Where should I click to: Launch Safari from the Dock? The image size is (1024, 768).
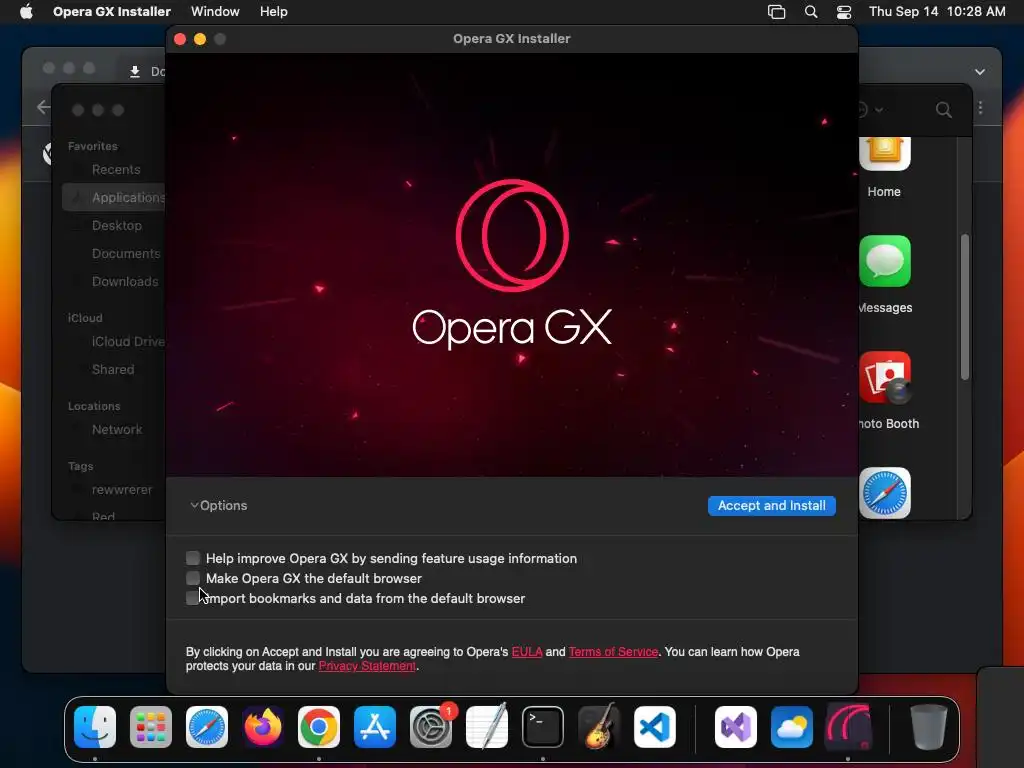coord(207,727)
